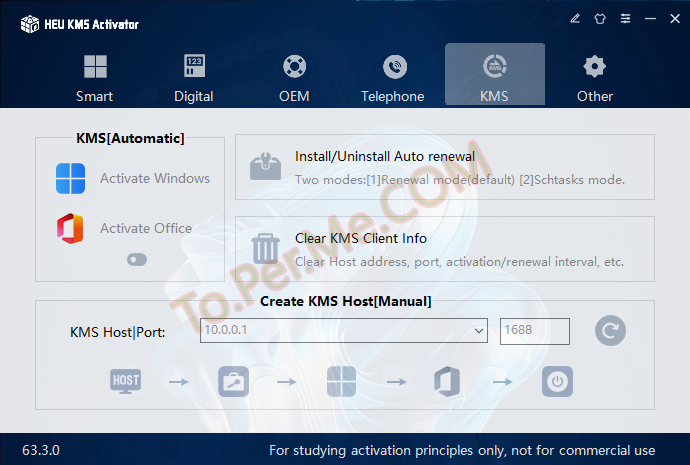The image size is (690, 465).
Task: Expand the KMS Host address dropdown
Action: click(x=478, y=330)
